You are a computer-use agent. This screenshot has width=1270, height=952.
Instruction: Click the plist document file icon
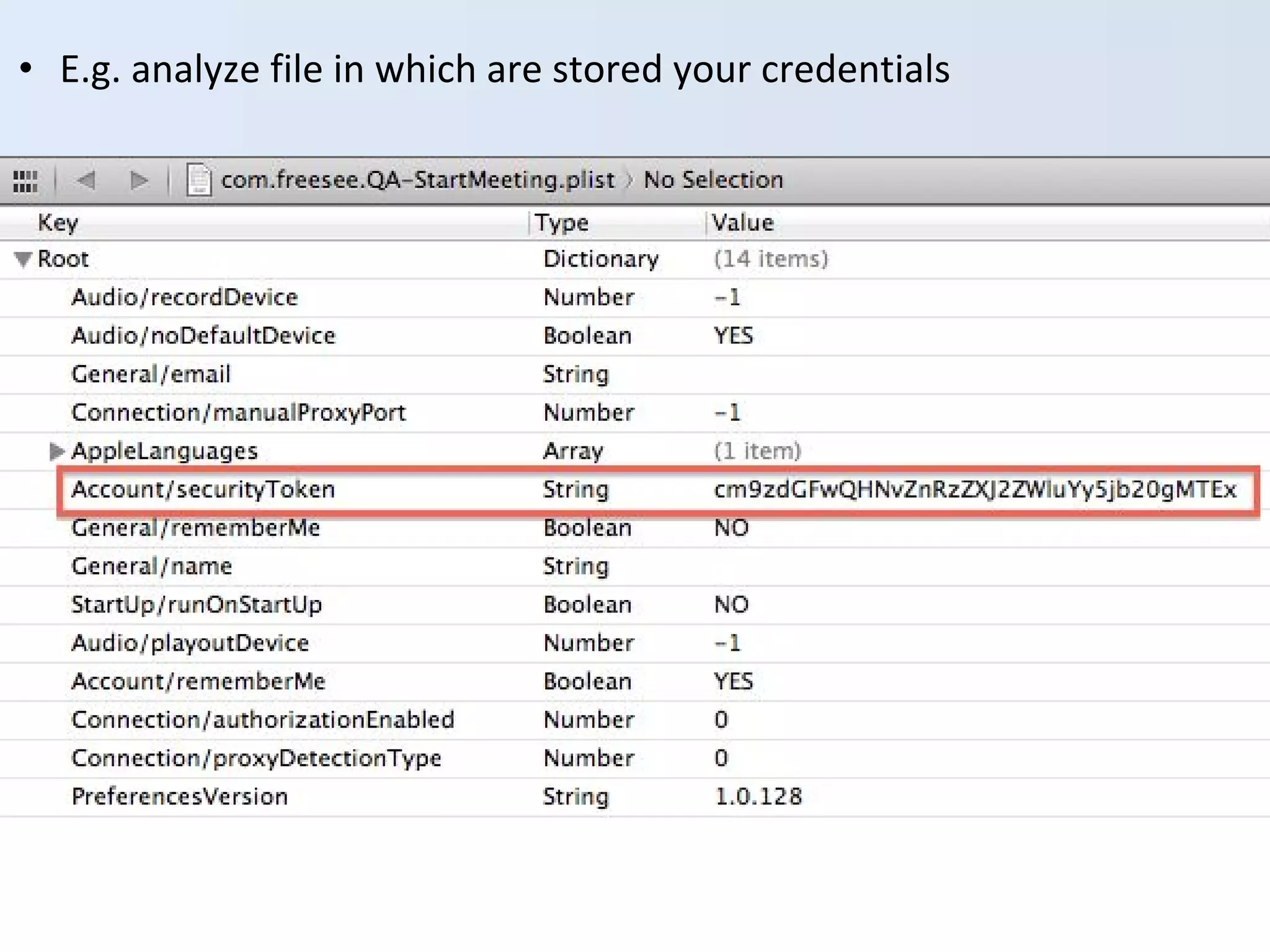point(199,180)
